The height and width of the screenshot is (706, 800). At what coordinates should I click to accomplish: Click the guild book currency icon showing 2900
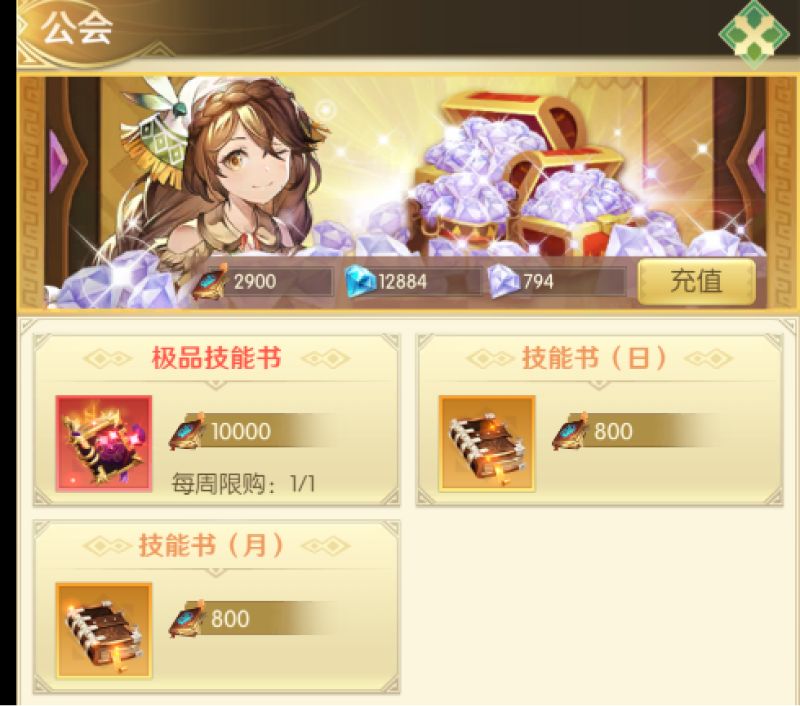coord(210,282)
